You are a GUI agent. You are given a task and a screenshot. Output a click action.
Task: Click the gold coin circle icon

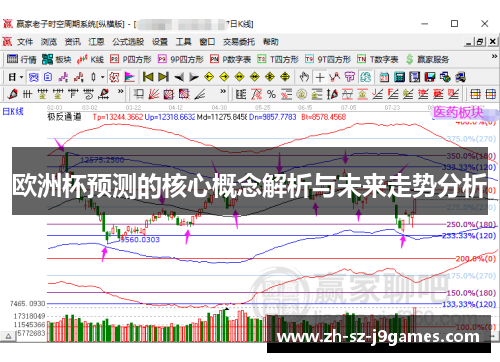302,94
